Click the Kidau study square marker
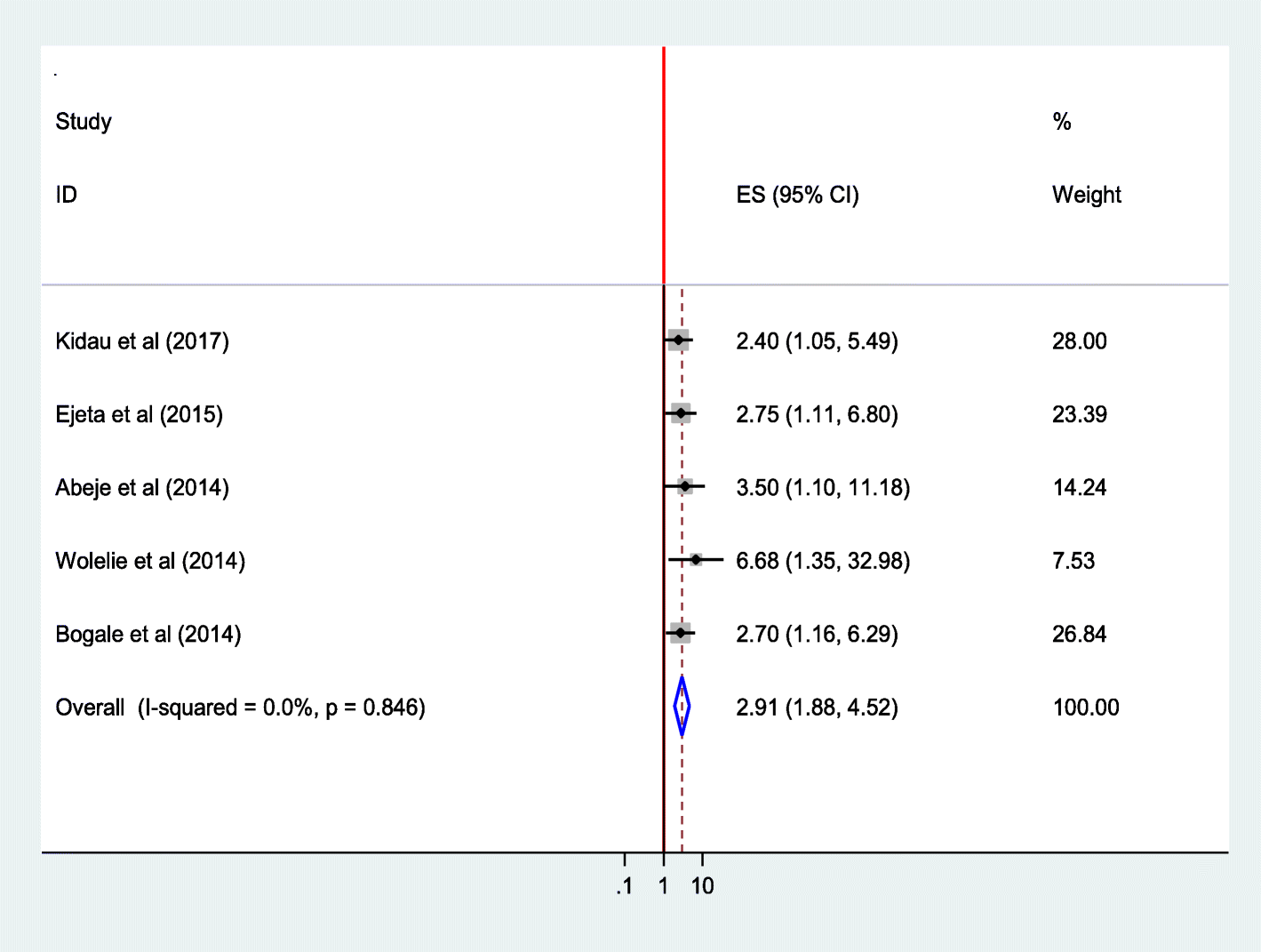Image resolution: width=1261 pixels, height=952 pixels. (x=678, y=340)
